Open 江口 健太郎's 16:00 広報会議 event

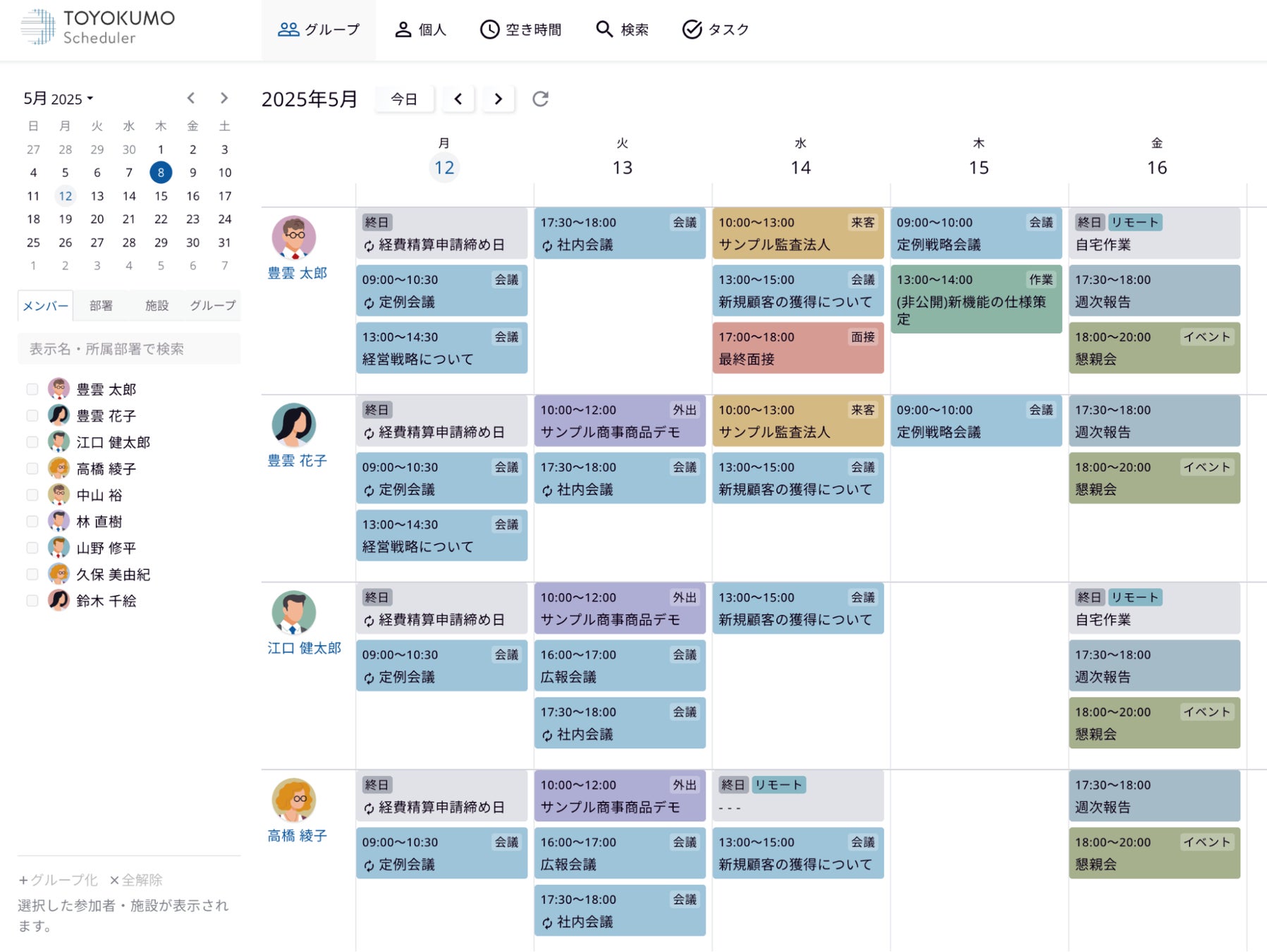pyautogui.click(x=620, y=666)
